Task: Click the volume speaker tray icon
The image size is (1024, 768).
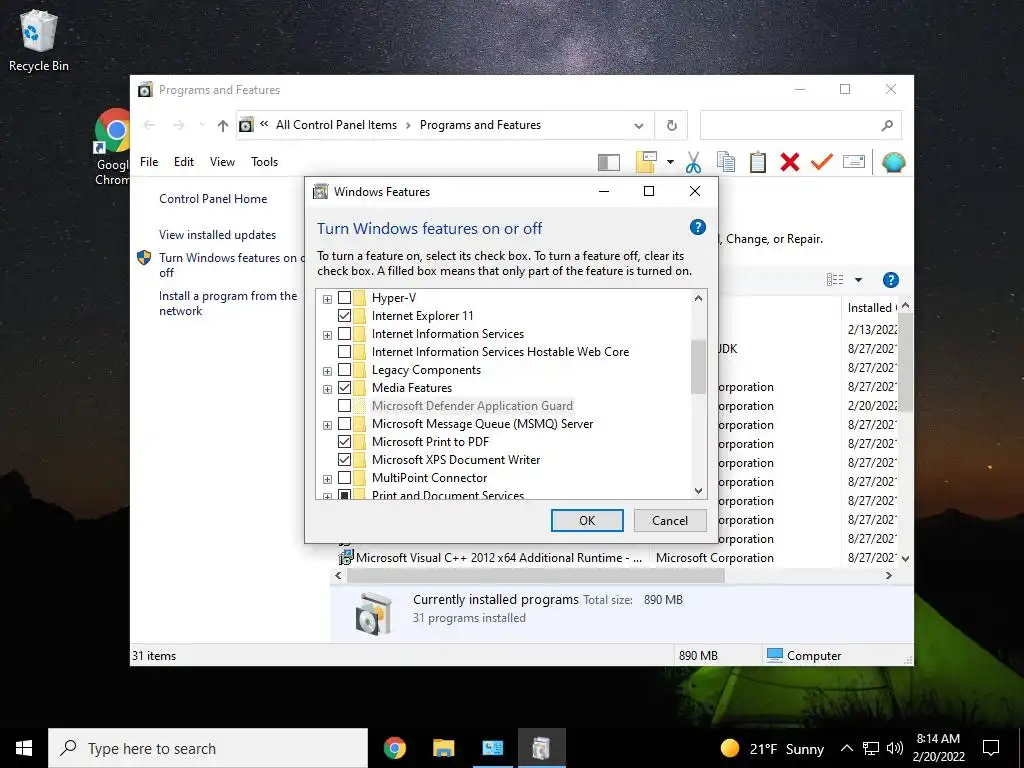Action: tap(895, 748)
